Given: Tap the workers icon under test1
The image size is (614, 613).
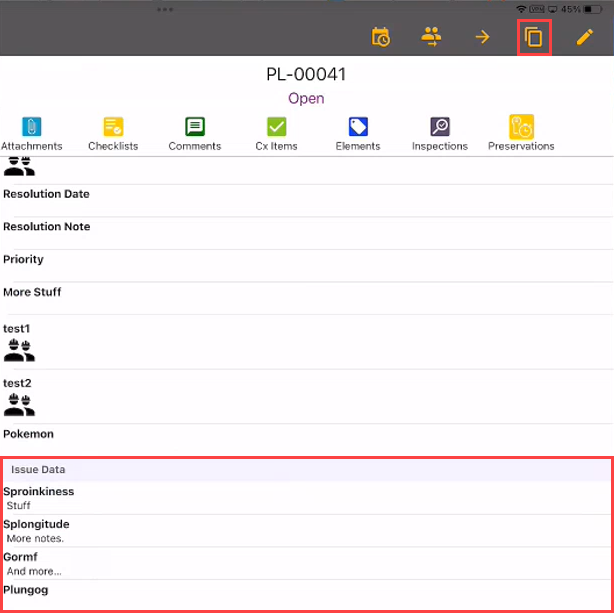Looking at the screenshot, I should pos(19,350).
